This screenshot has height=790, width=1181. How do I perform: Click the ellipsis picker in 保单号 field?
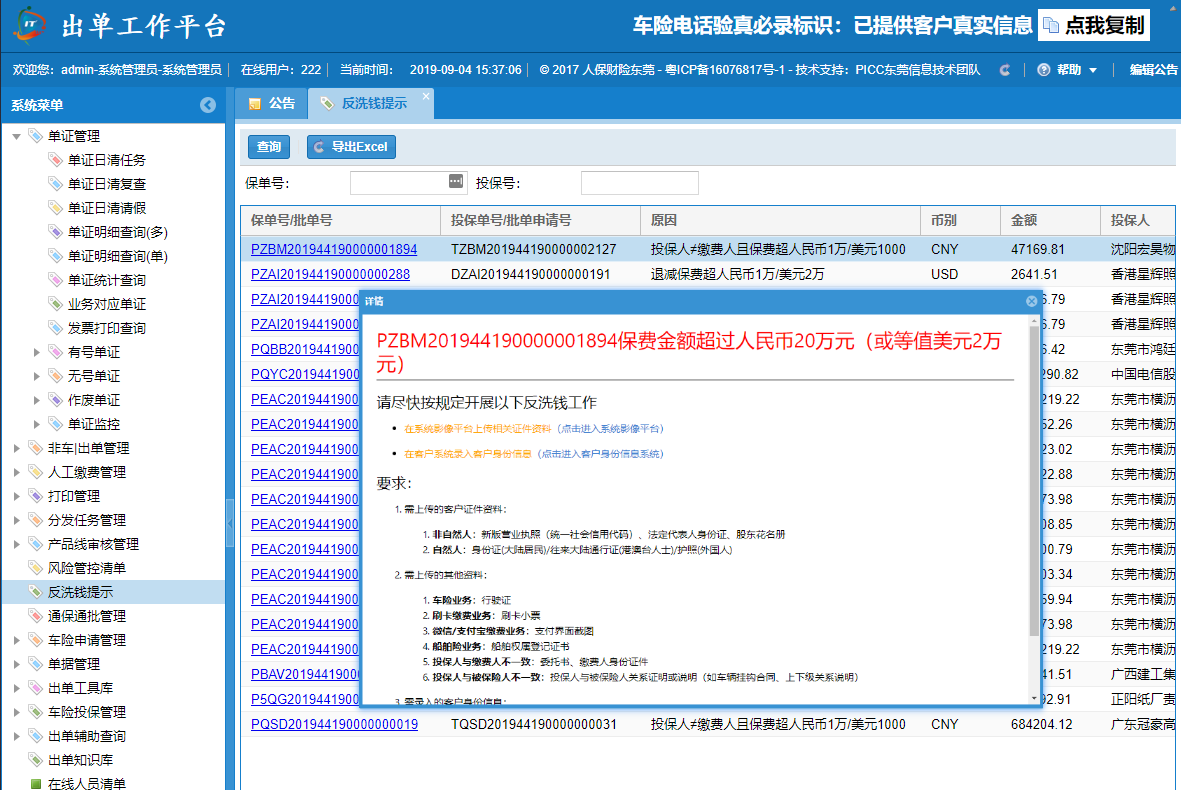[x=456, y=181]
